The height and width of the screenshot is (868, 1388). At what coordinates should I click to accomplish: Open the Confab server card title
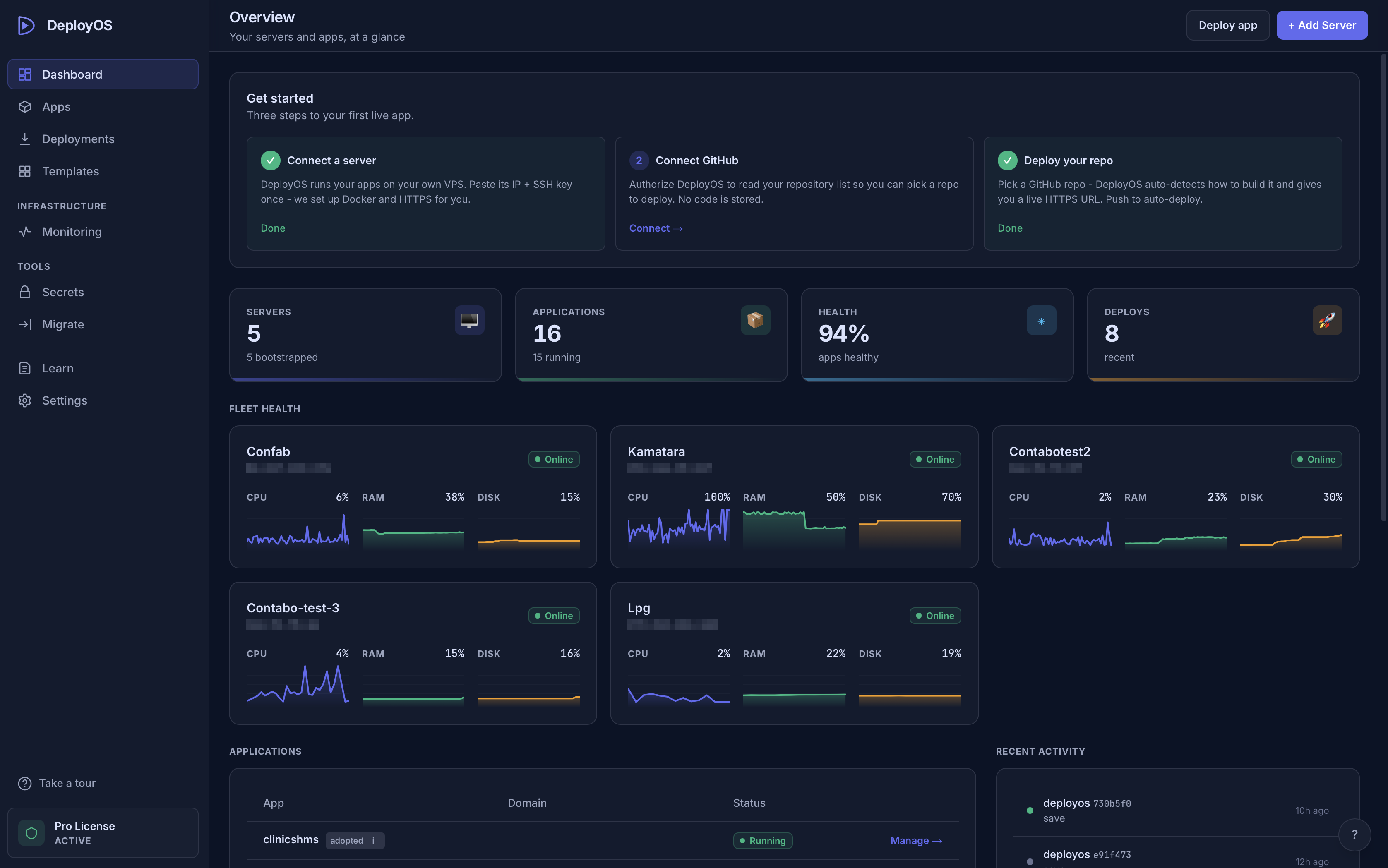click(x=268, y=452)
